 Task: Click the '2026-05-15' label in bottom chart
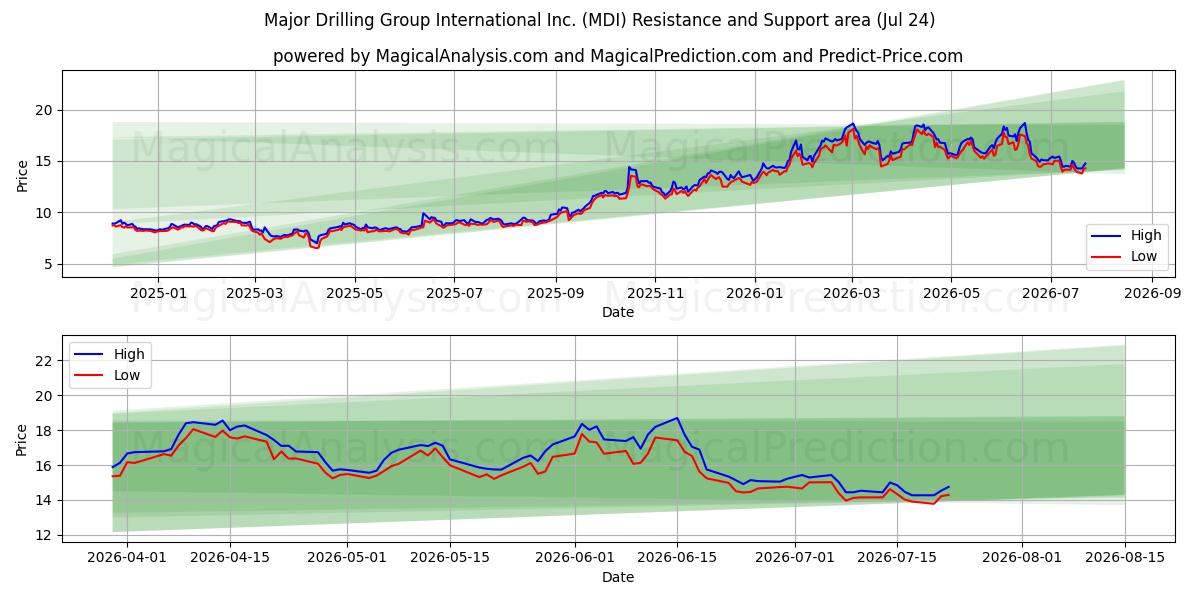coord(451,558)
